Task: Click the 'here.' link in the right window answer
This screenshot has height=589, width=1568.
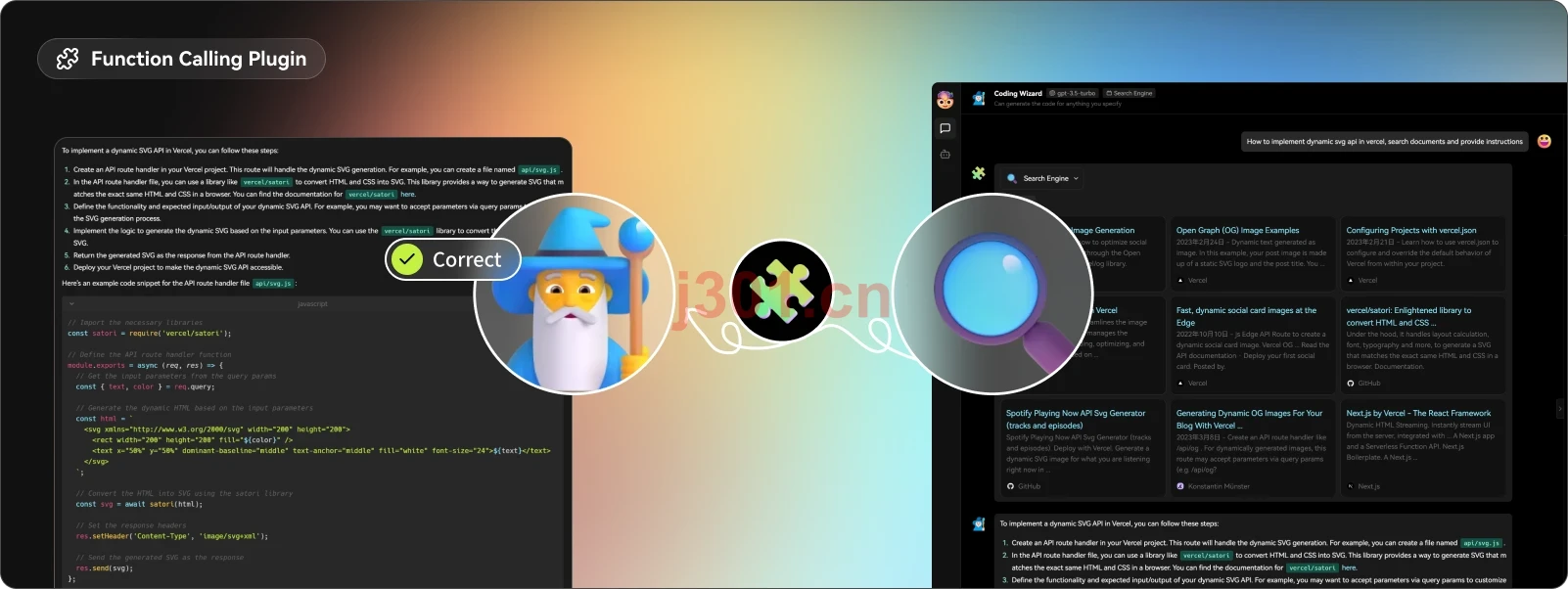Action: pos(1350,568)
